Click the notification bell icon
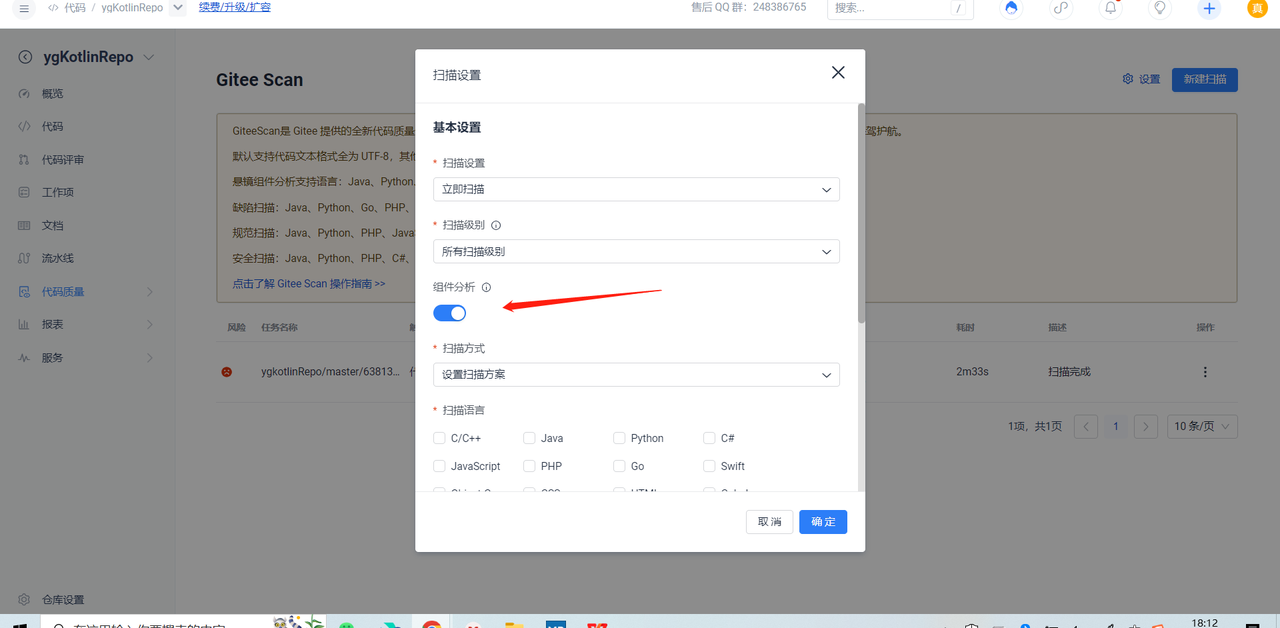The height and width of the screenshot is (628, 1280). [1110, 8]
